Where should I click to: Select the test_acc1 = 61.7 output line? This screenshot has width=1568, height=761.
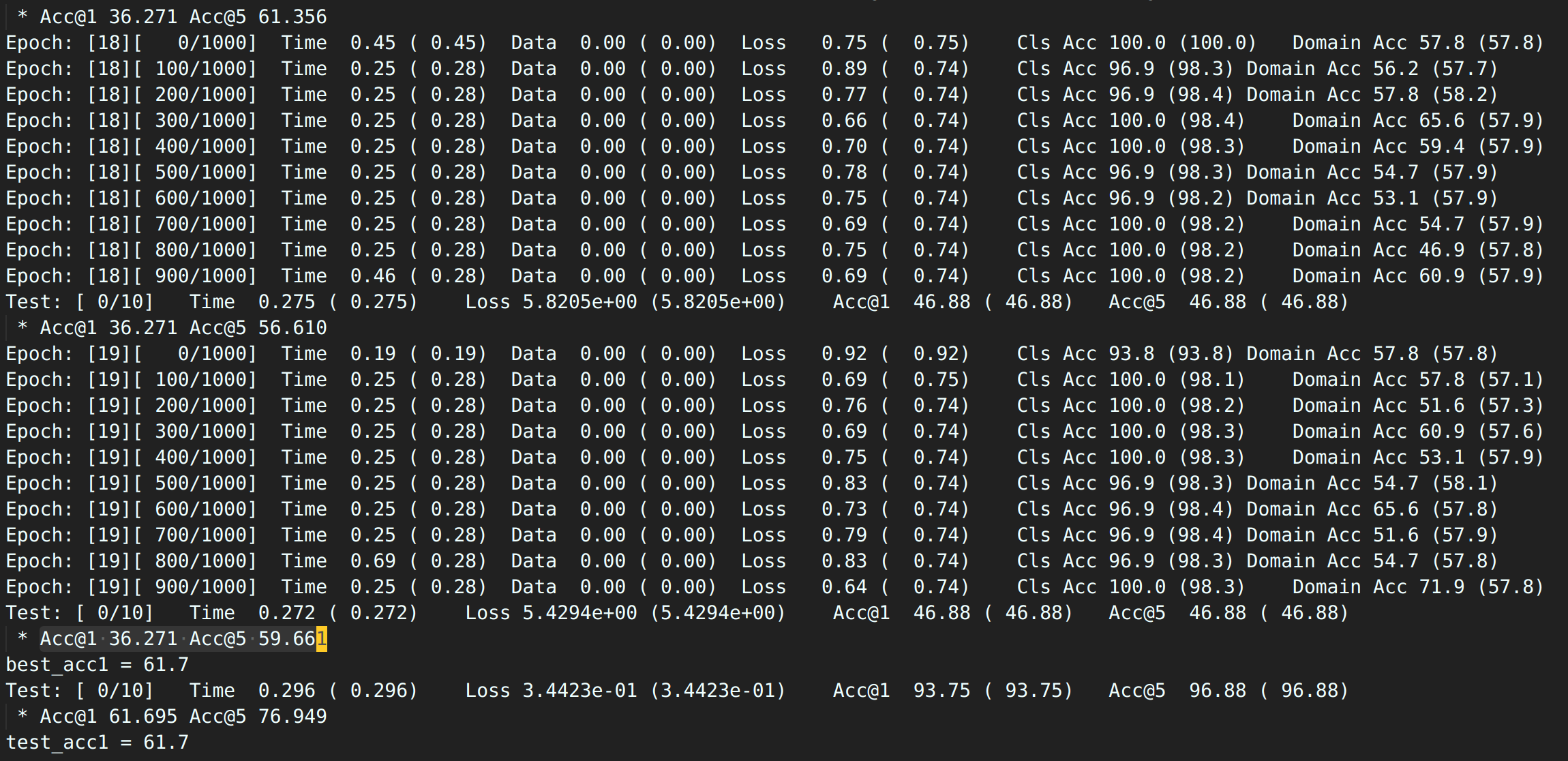(95, 742)
